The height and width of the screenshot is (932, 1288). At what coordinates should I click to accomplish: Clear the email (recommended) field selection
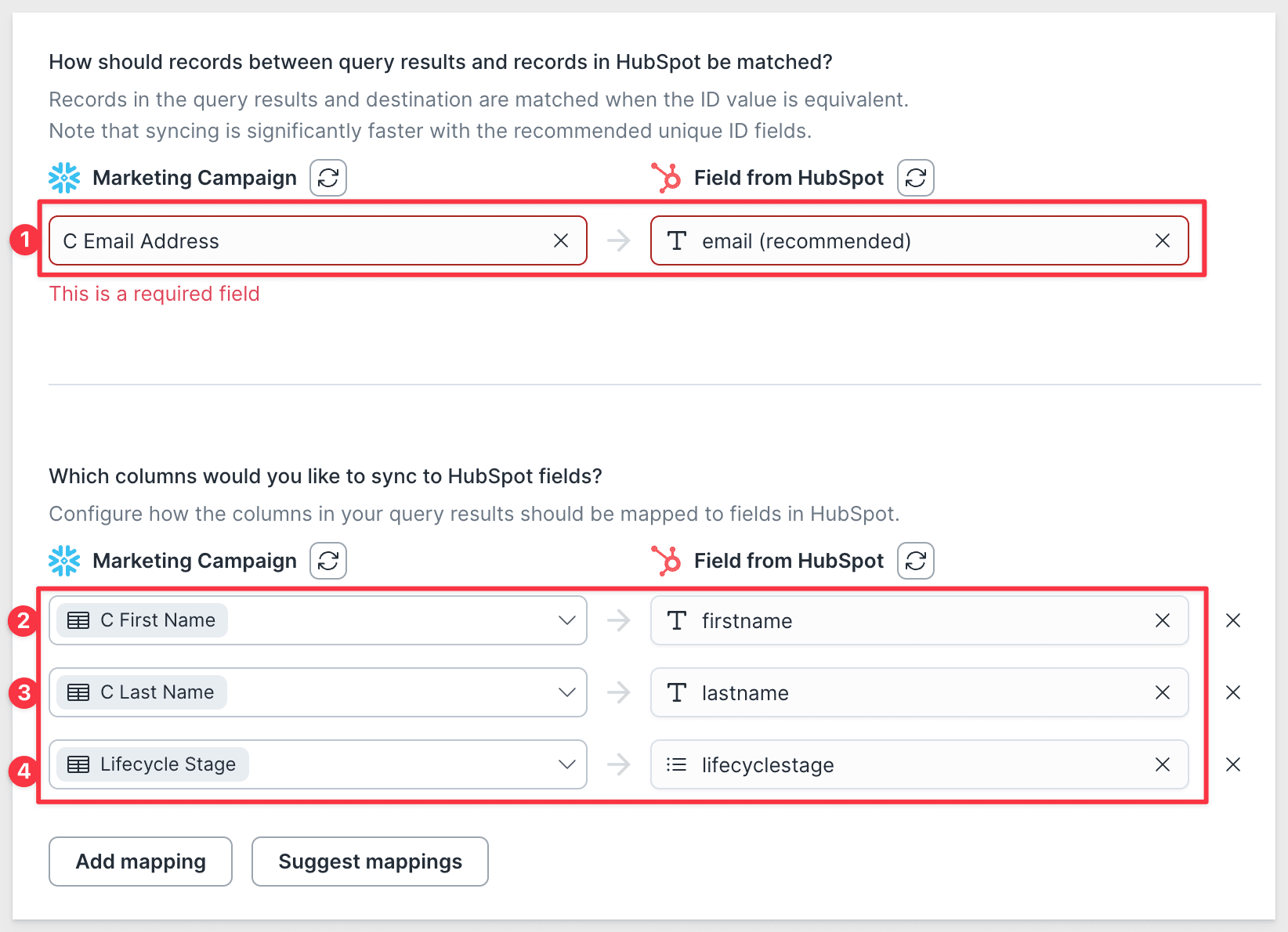point(1163,240)
